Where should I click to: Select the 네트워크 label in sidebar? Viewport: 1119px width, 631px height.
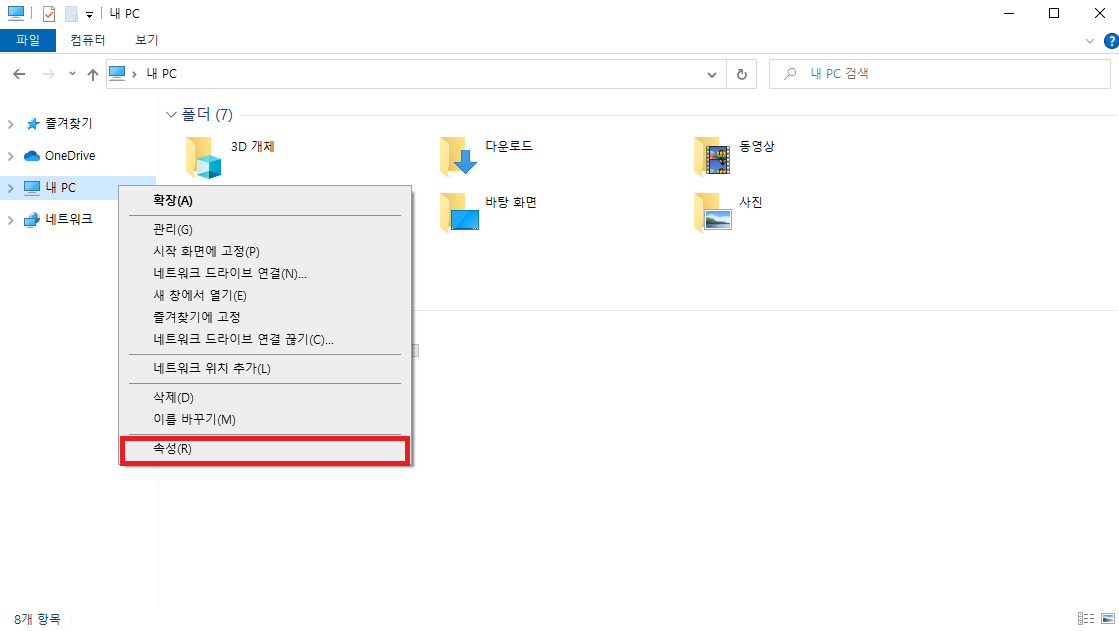69,220
